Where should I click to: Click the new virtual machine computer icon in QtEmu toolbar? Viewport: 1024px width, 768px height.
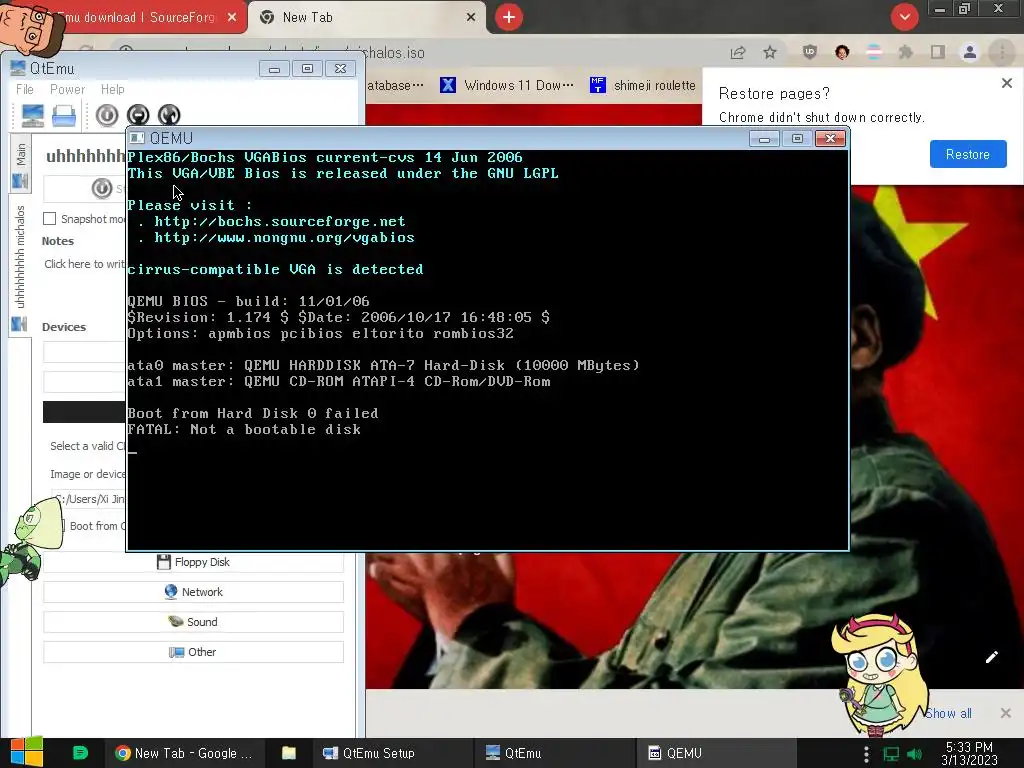coord(33,116)
